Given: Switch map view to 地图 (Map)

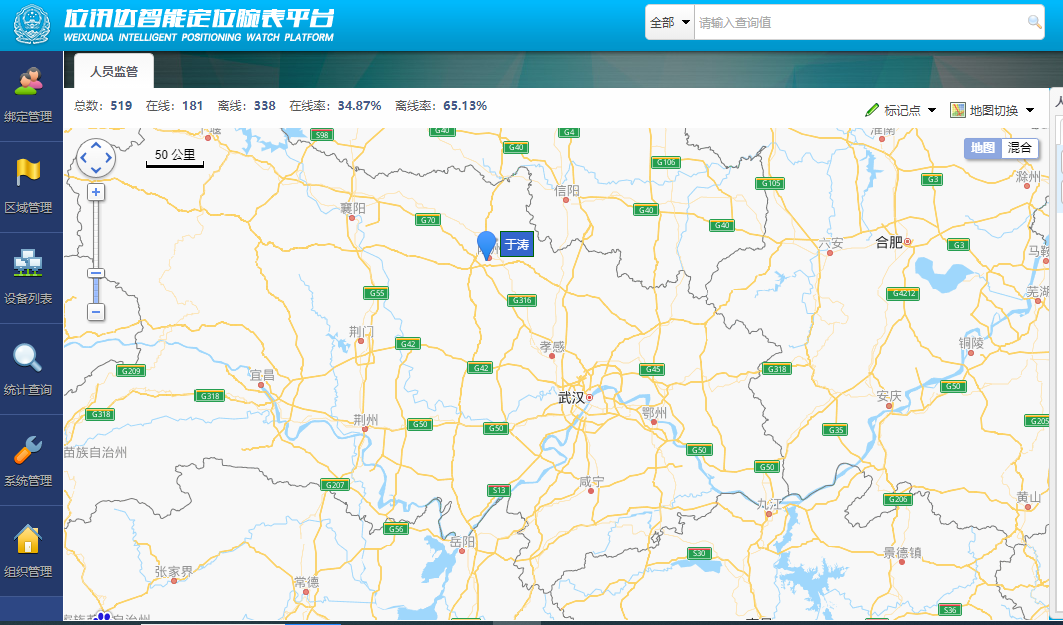Looking at the screenshot, I should pyautogui.click(x=983, y=148).
